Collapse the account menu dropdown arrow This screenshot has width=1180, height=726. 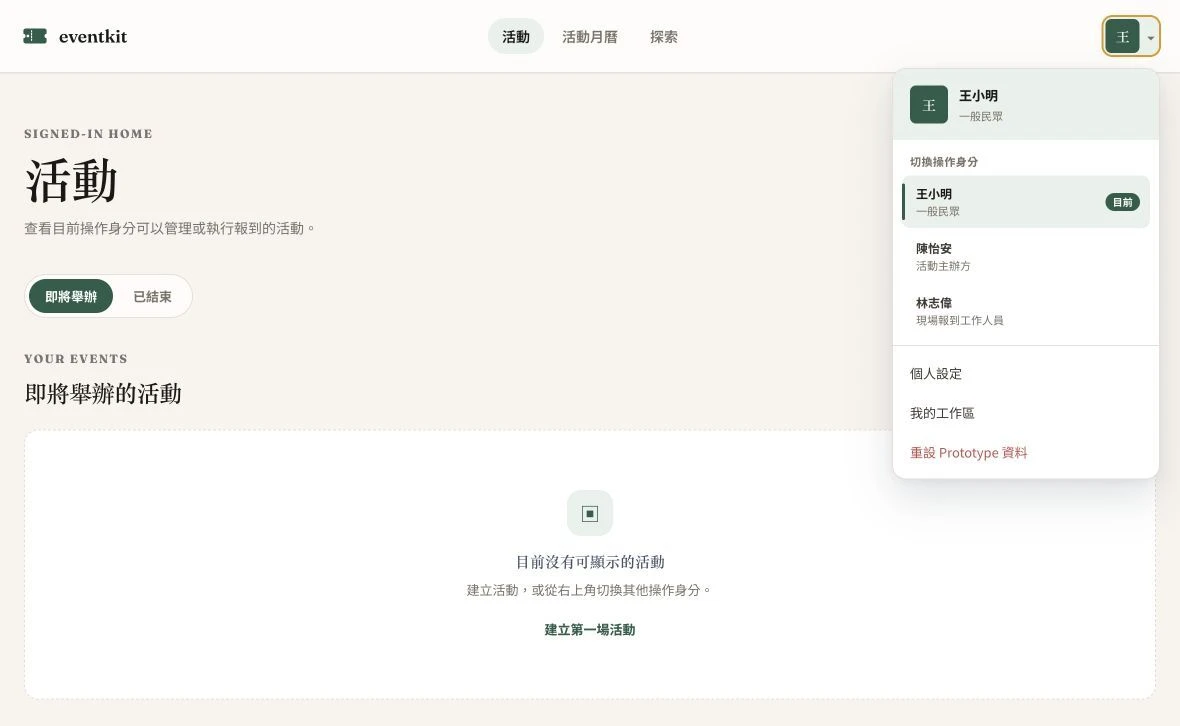click(1151, 38)
